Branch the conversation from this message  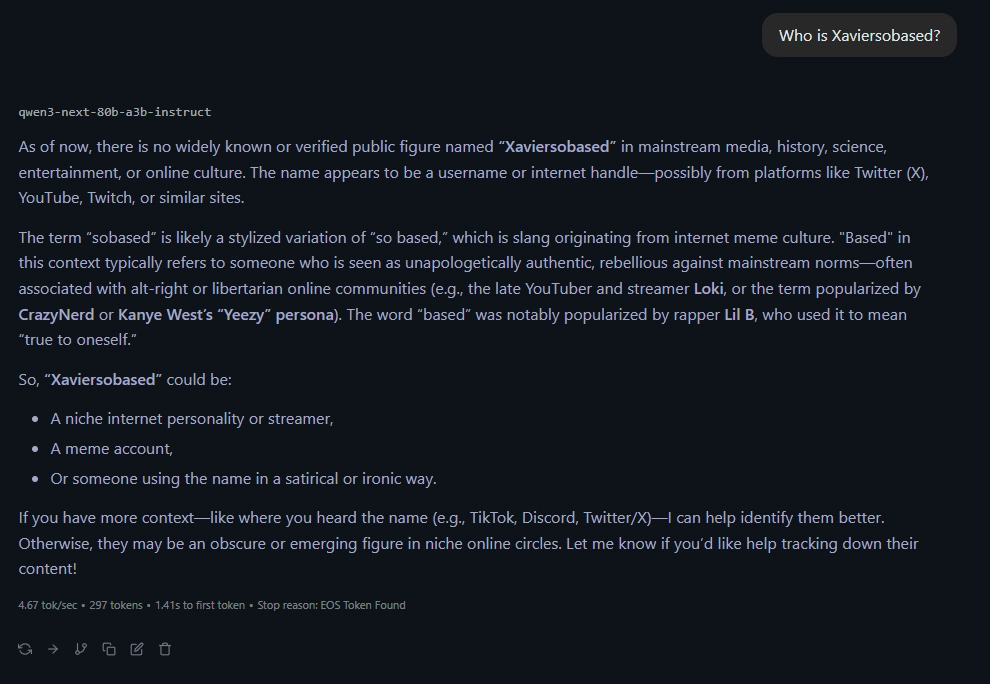(81, 649)
